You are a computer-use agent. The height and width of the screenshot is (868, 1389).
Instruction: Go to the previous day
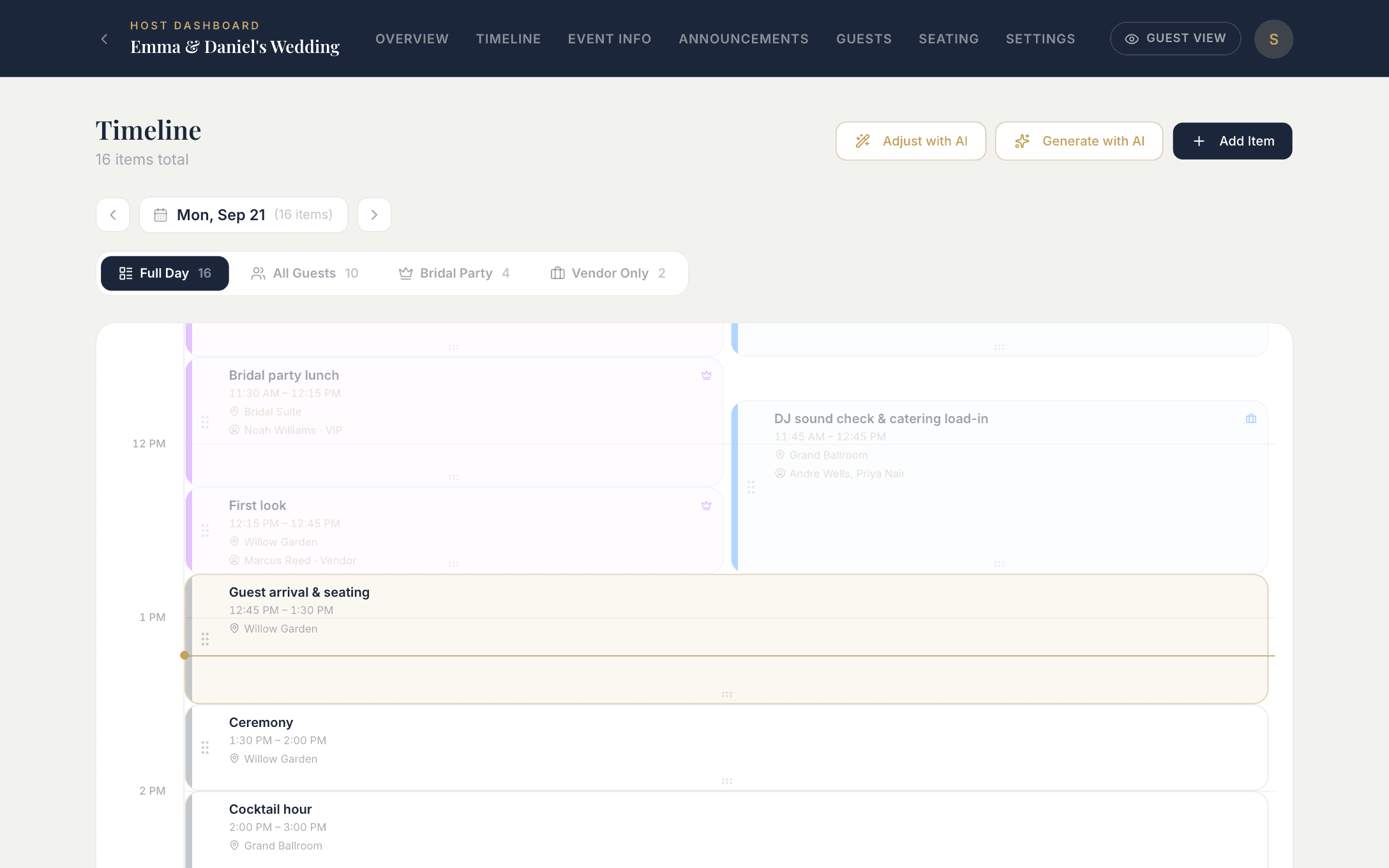[113, 215]
